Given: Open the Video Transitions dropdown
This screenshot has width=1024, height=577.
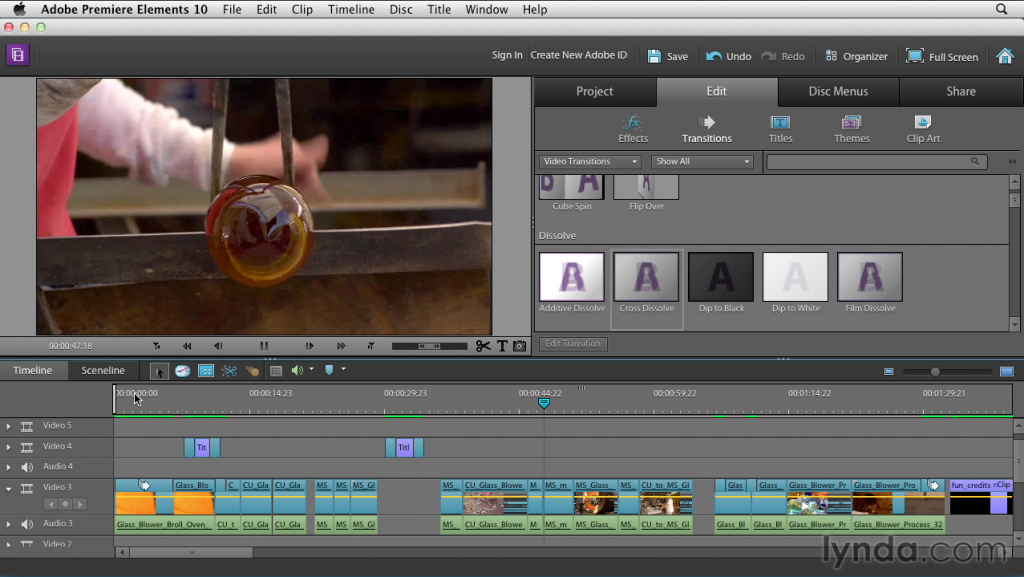Looking at the screenshot, I should coord(590,161).
